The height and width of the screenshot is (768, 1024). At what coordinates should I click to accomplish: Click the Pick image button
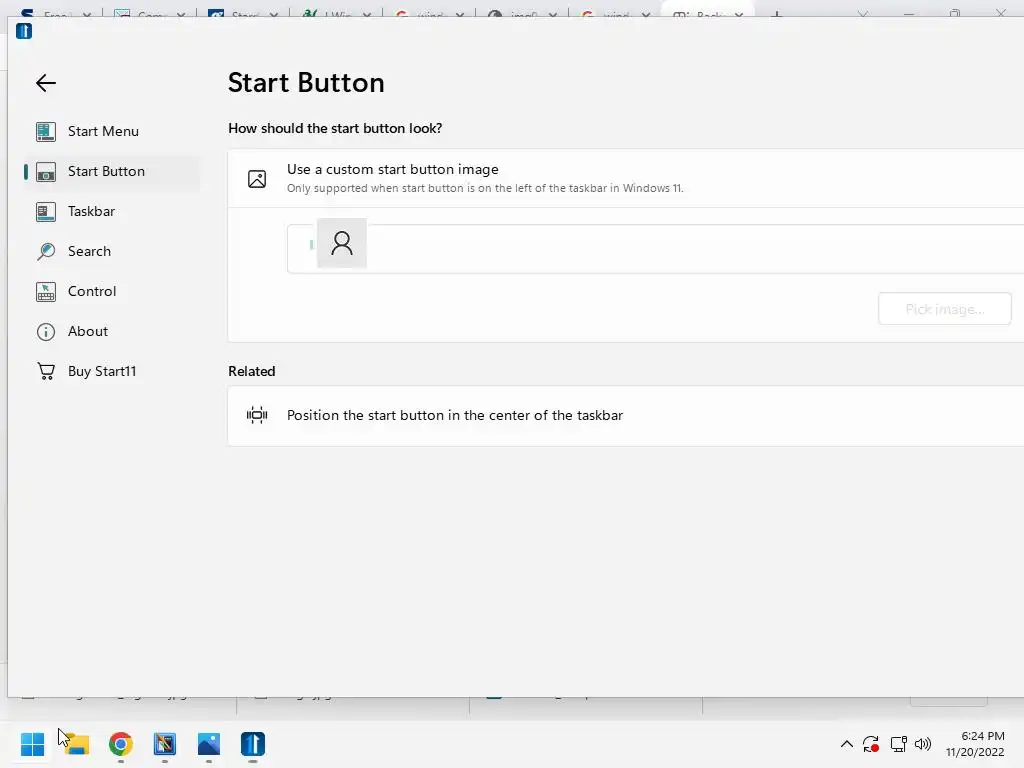[x=944, y=309]
